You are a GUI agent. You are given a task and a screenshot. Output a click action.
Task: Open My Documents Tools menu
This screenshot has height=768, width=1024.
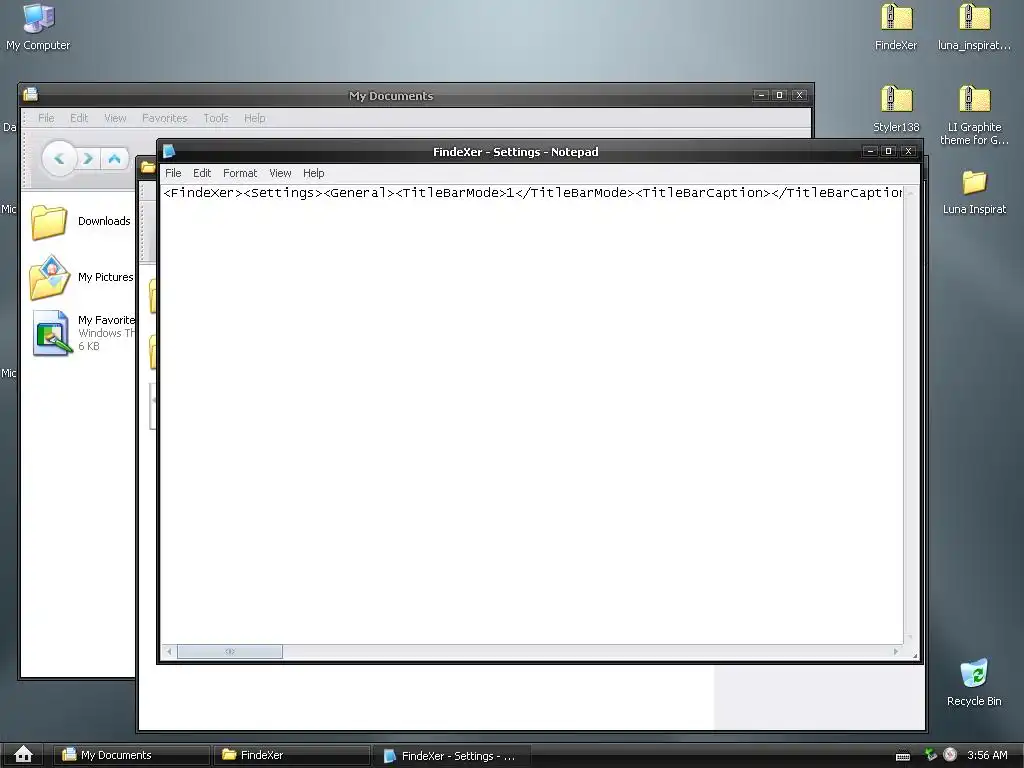(216, 118)
